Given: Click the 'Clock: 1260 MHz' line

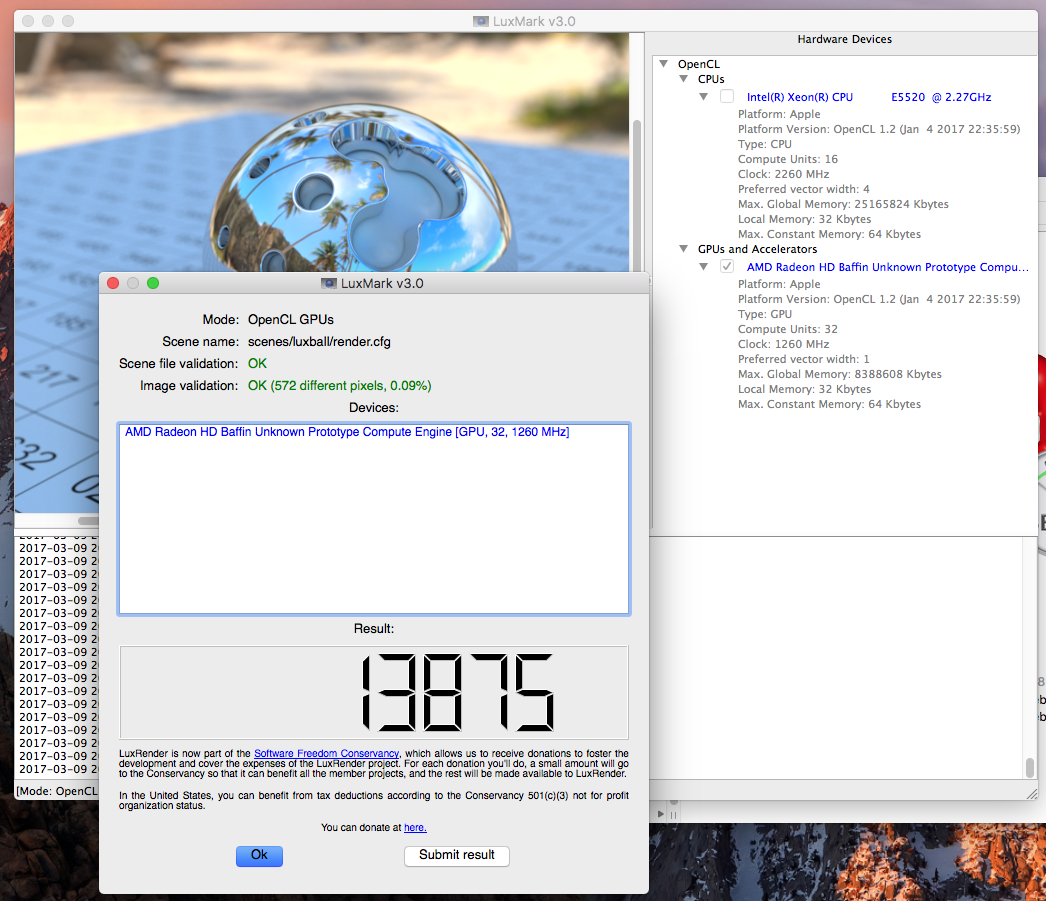Looking at the screenshot, I should [783, 344].
